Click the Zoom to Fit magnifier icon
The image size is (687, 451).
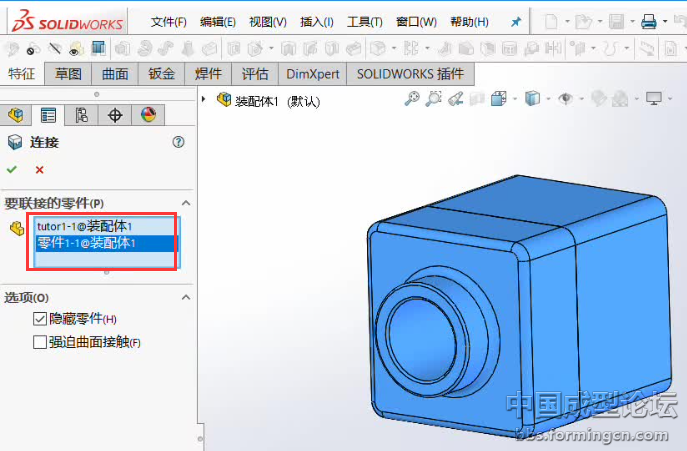[x=411, y=98]
